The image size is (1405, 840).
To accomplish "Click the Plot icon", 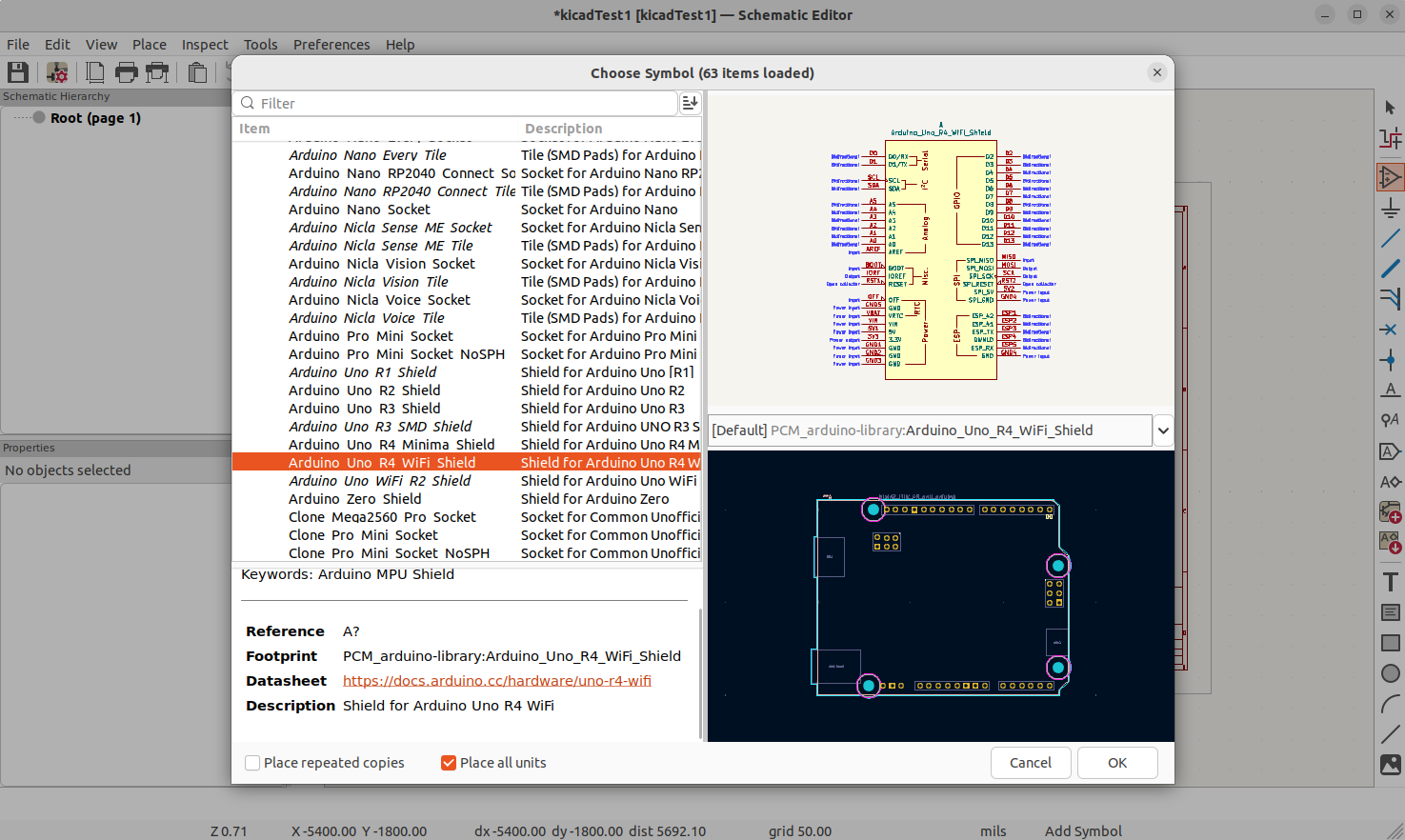I will coord(157,72).
